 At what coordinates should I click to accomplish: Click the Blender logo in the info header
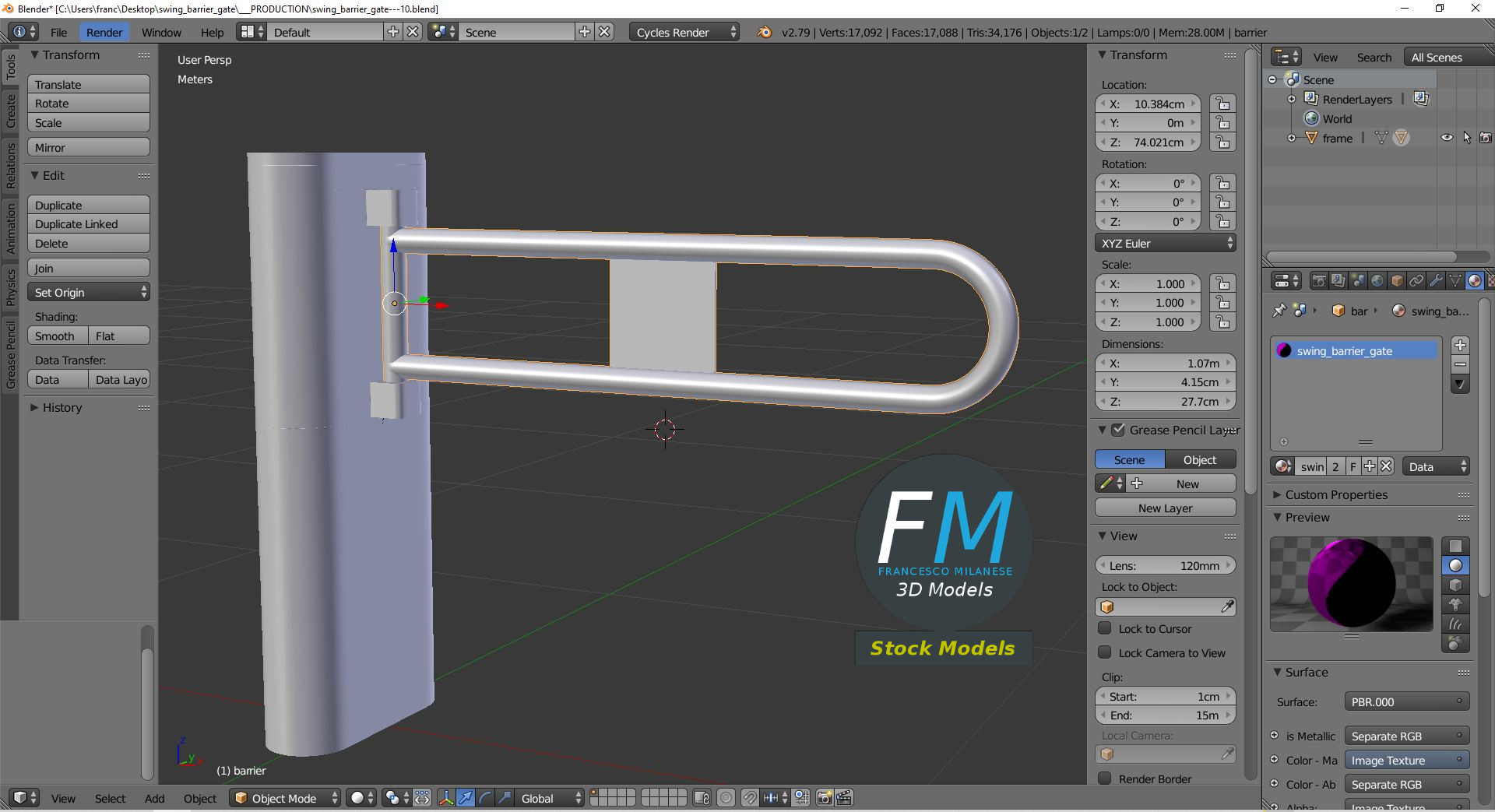pos(765,32)
